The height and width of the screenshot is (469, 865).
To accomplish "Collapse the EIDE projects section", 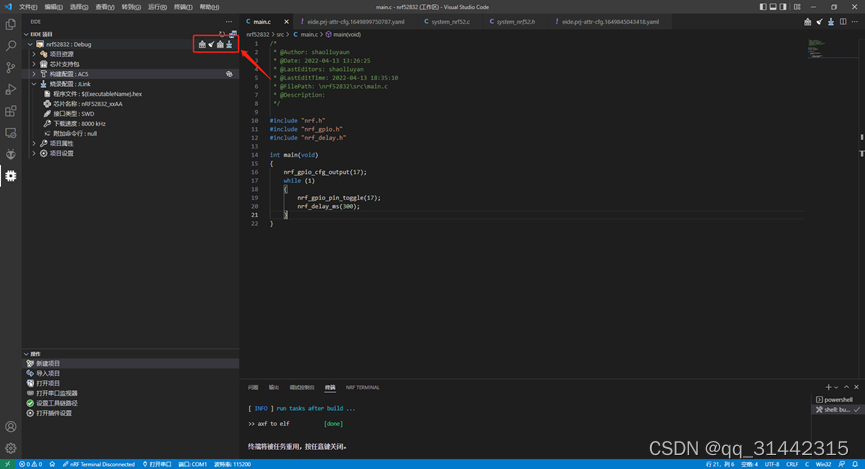I will click(26, 34).
